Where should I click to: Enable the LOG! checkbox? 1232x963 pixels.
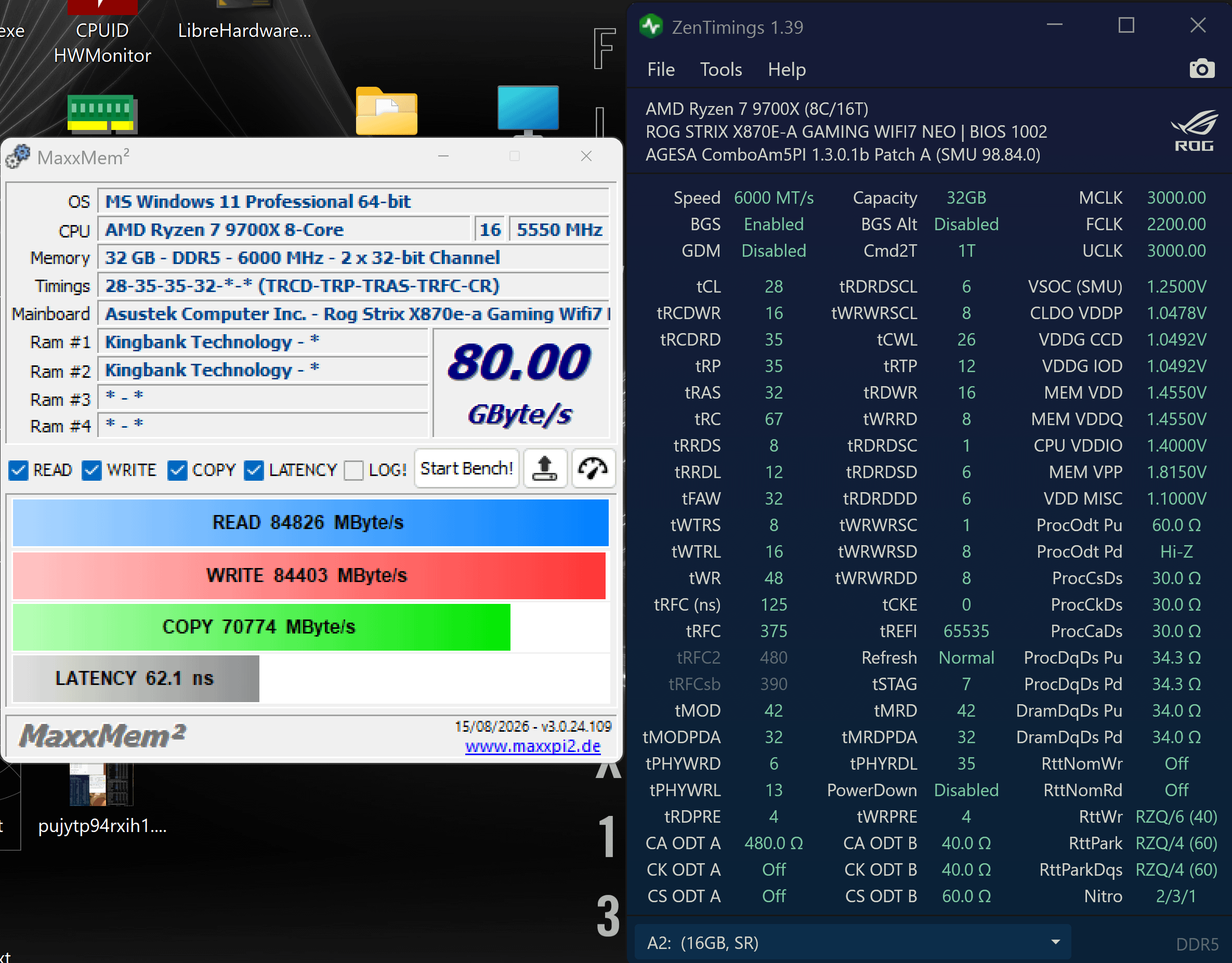point(353,470)
